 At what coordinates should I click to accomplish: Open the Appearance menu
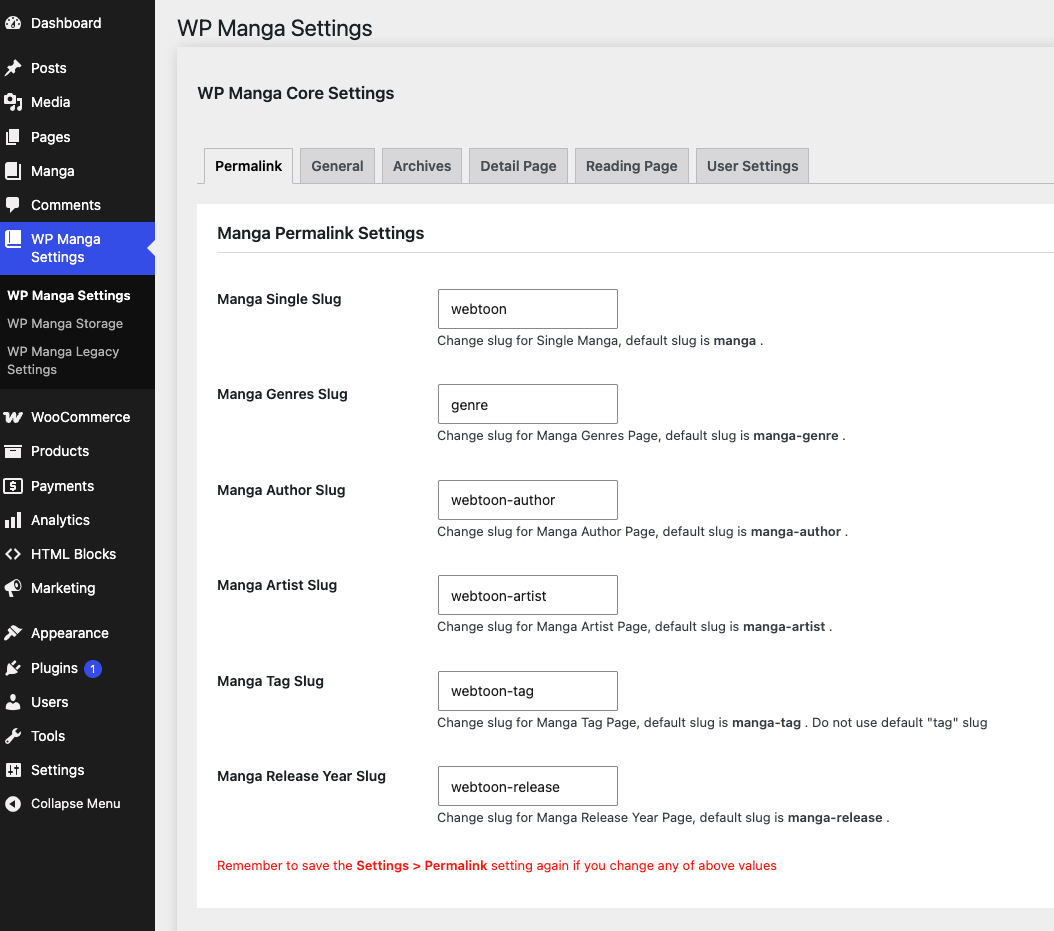click(77, 633)
